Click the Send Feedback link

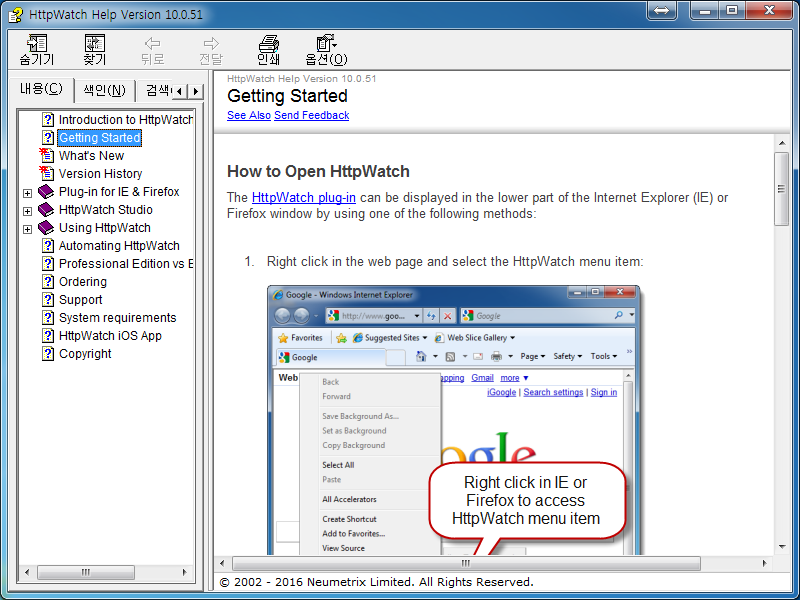click(x=312, y=115)
